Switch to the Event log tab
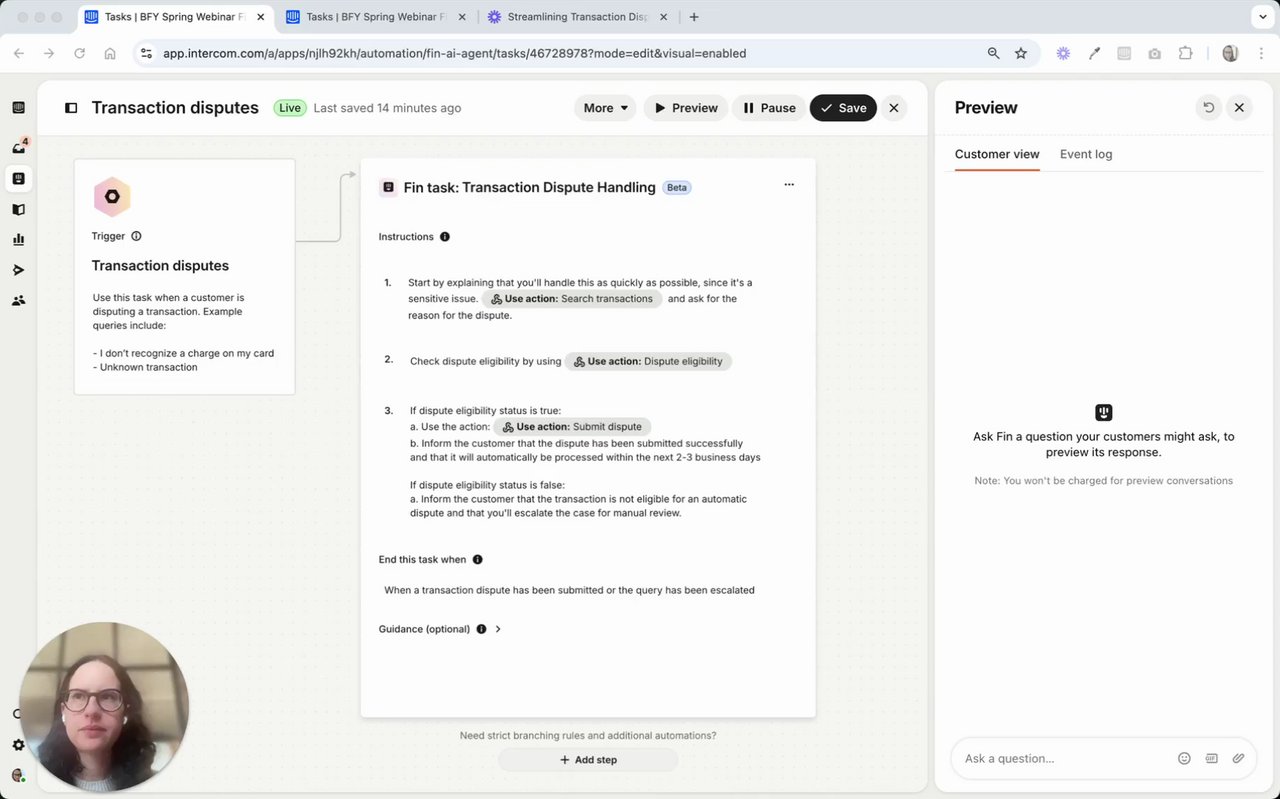 point(1086,154)
